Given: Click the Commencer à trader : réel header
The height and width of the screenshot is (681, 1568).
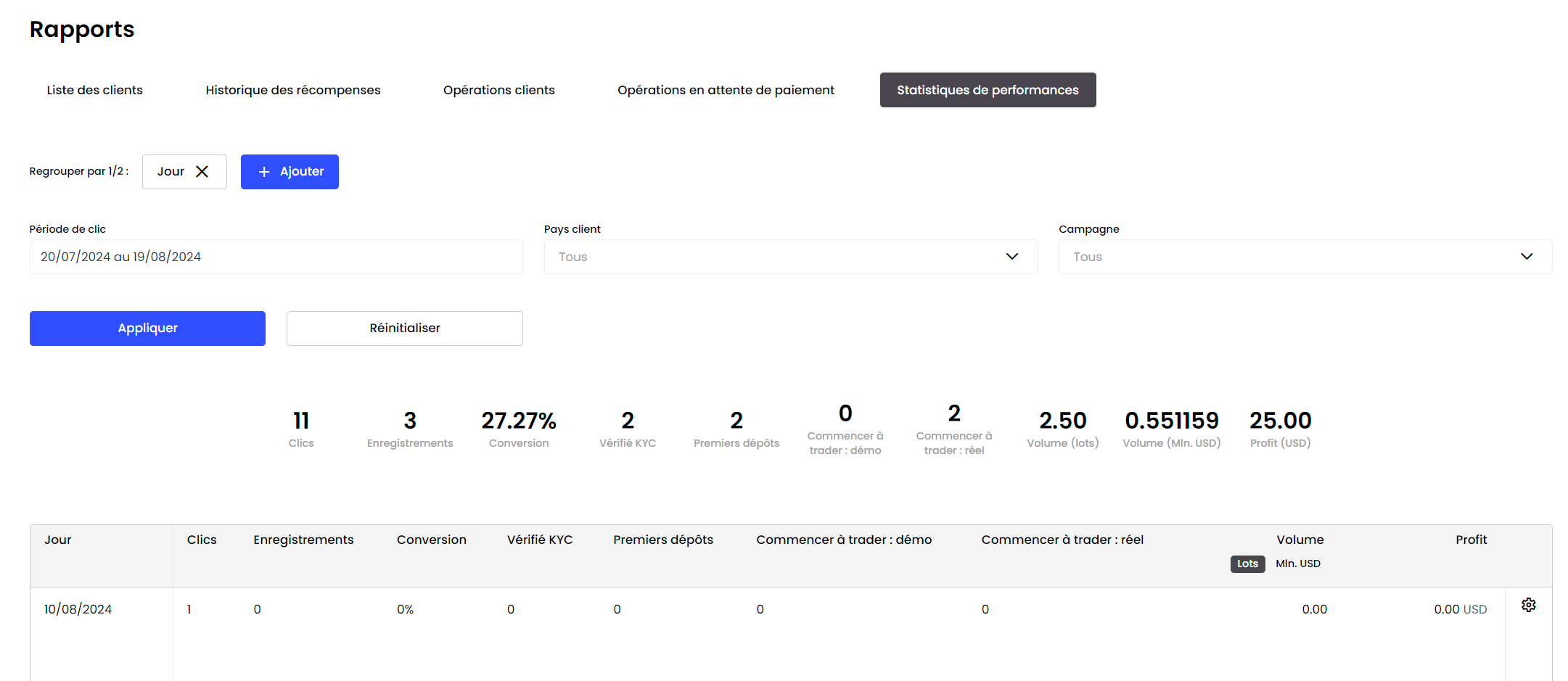Looking at the screenshot, I should 1062,540.
